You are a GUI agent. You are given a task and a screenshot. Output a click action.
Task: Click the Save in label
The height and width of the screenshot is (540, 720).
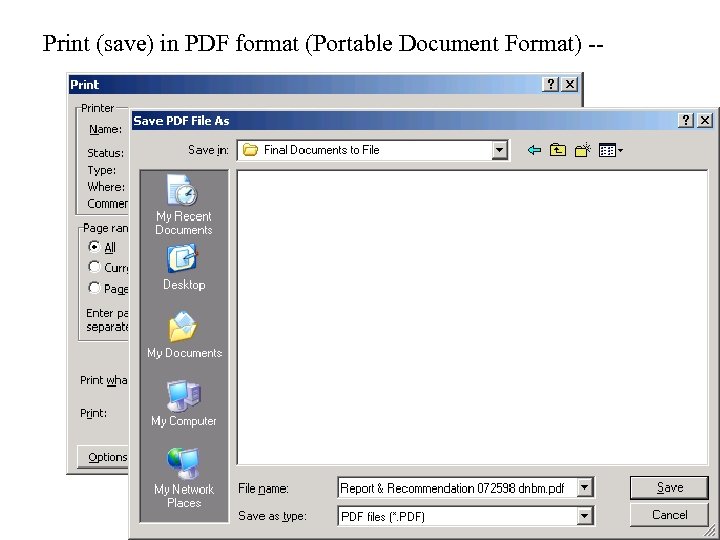pos(208,150)
